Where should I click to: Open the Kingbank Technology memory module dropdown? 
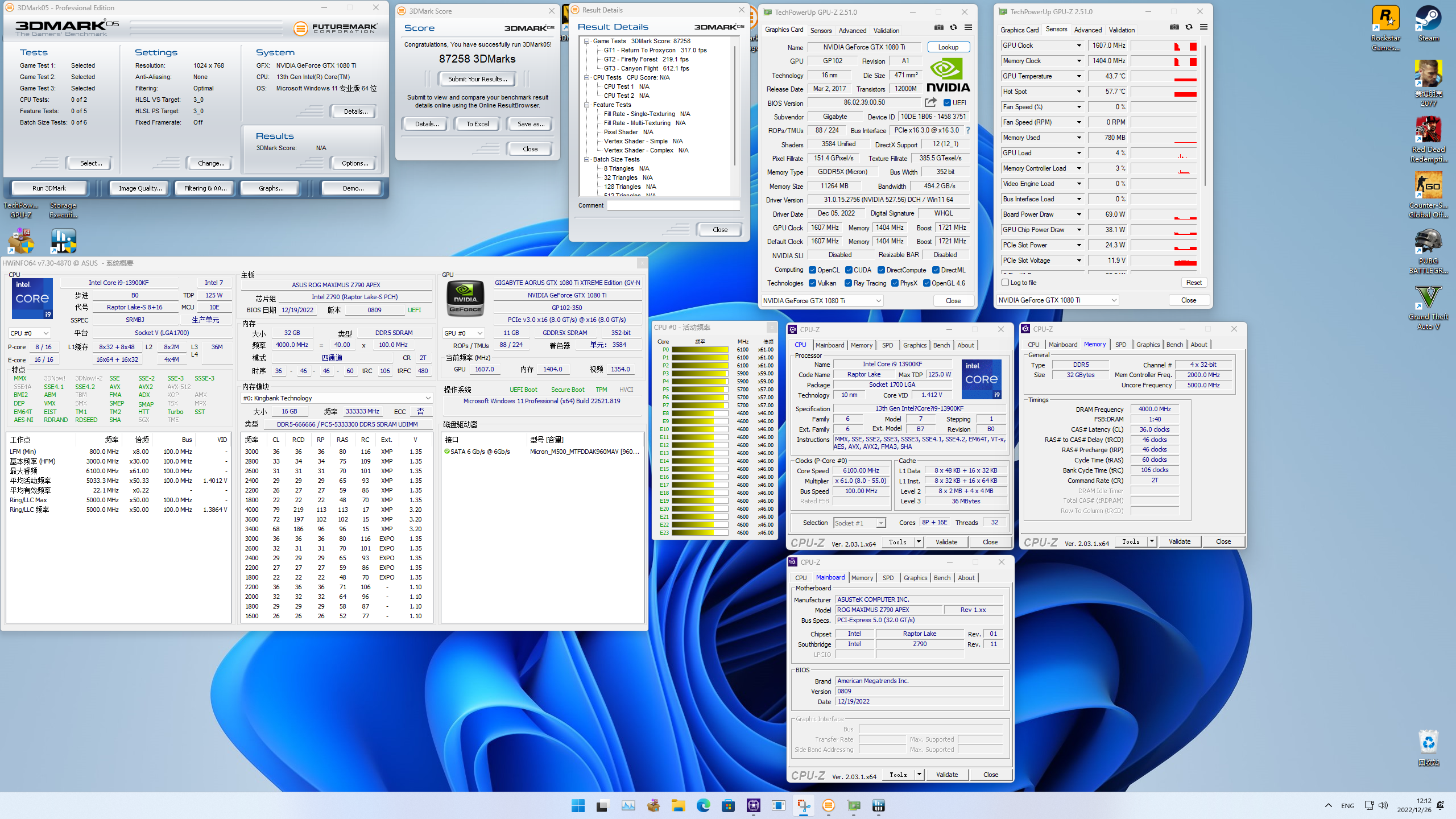tap(337, 398)
